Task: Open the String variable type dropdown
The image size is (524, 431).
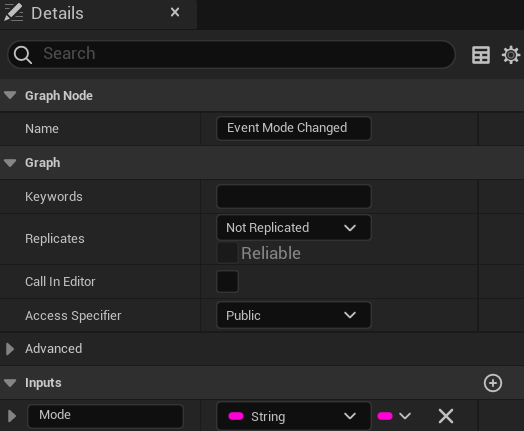Action: pyautogui.click(x=294, y=416)
